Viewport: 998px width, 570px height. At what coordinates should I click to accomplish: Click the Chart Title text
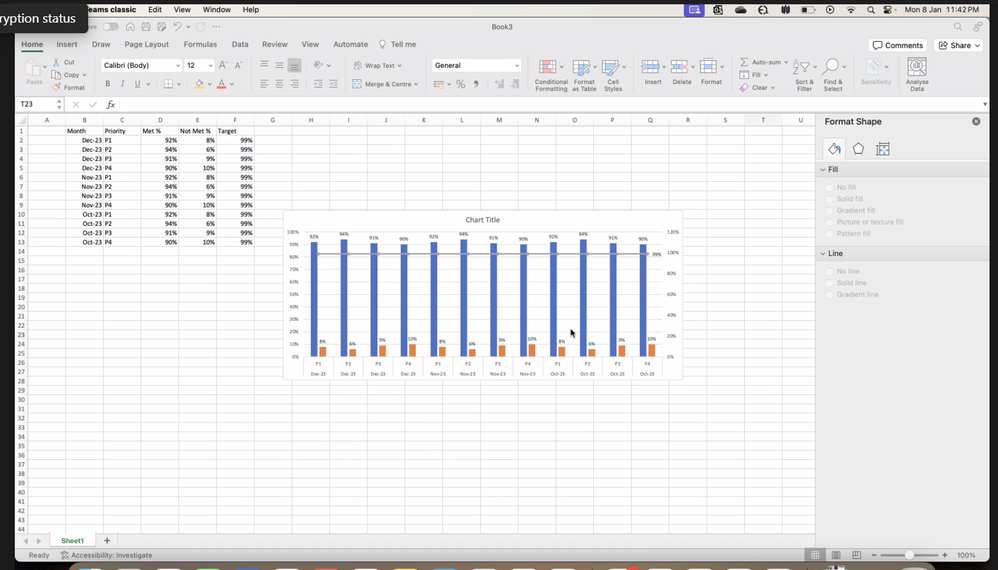482,220
